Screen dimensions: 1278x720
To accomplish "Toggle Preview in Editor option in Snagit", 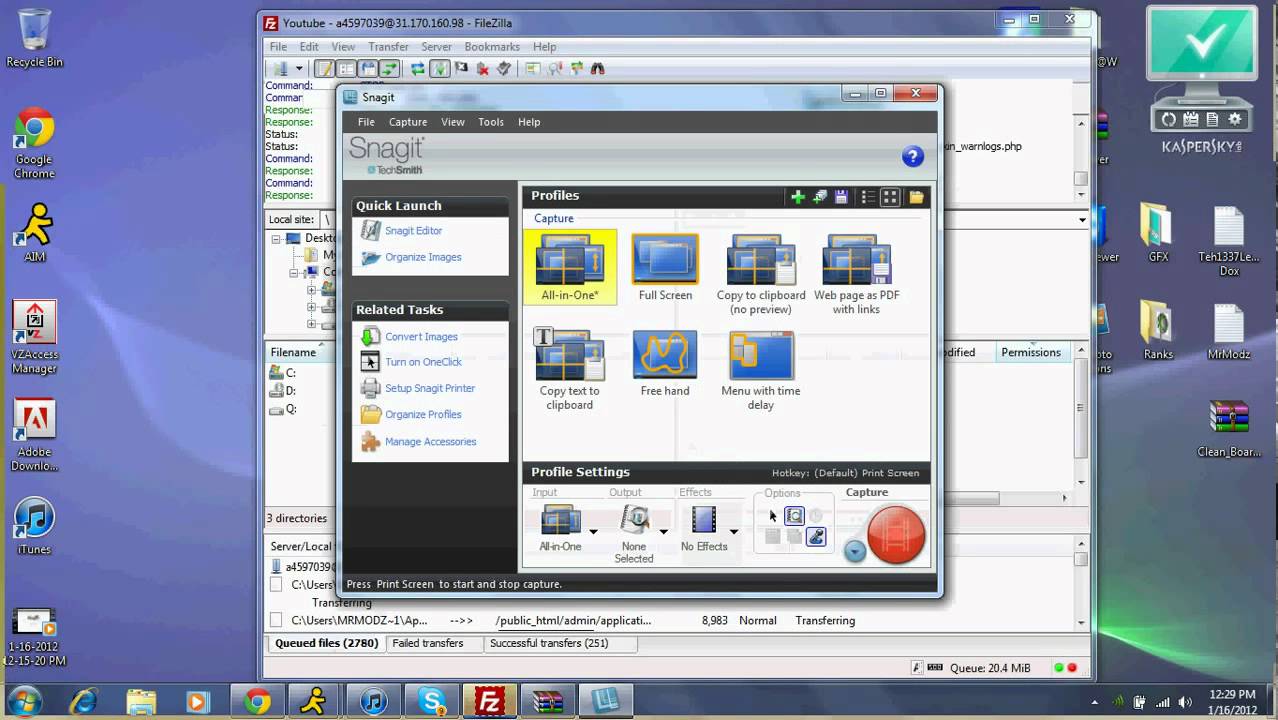I will click(x=794, y=516).
